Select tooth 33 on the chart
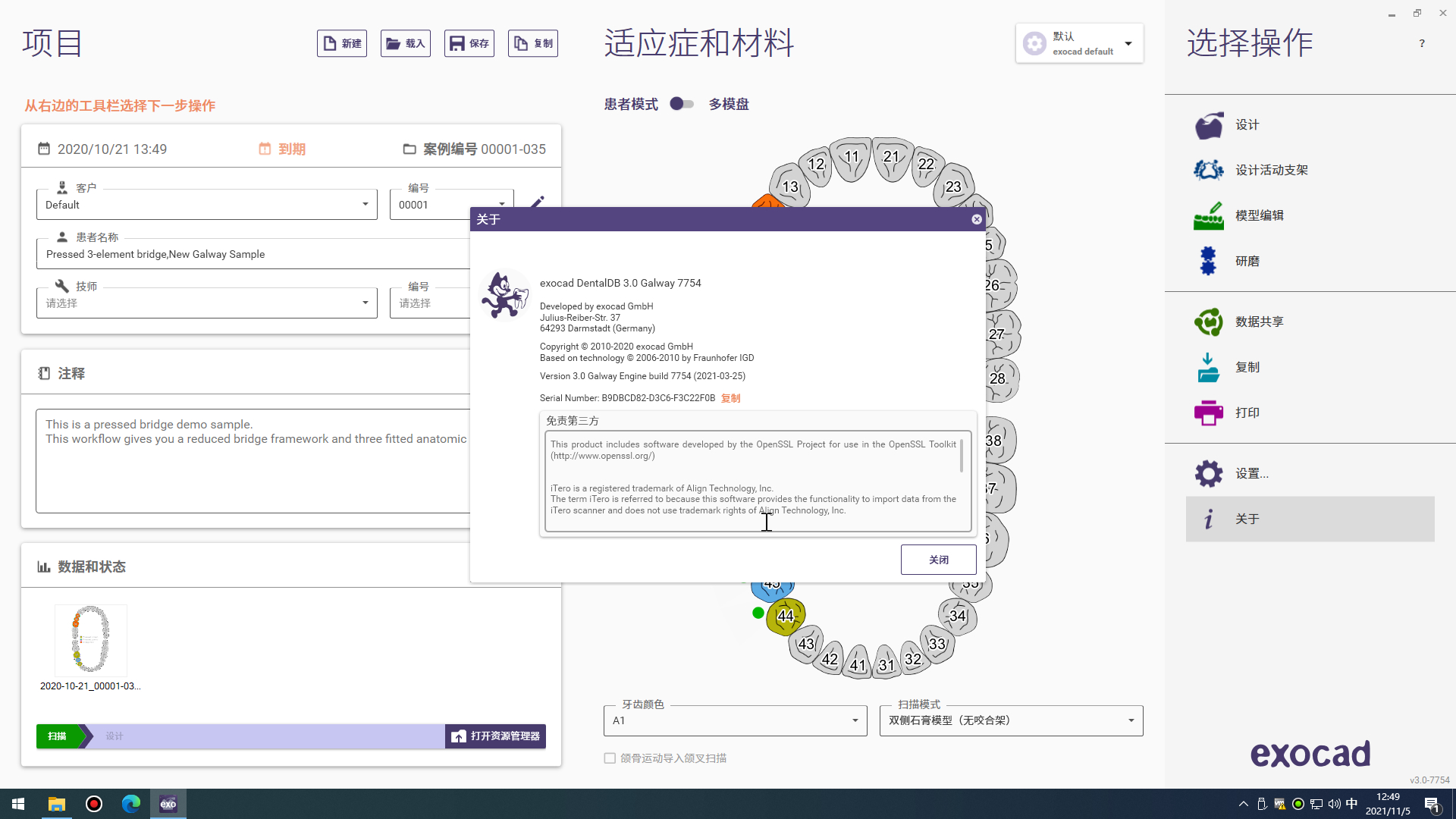The width and height of the screenshot is (1456, 819). point(937,644)
